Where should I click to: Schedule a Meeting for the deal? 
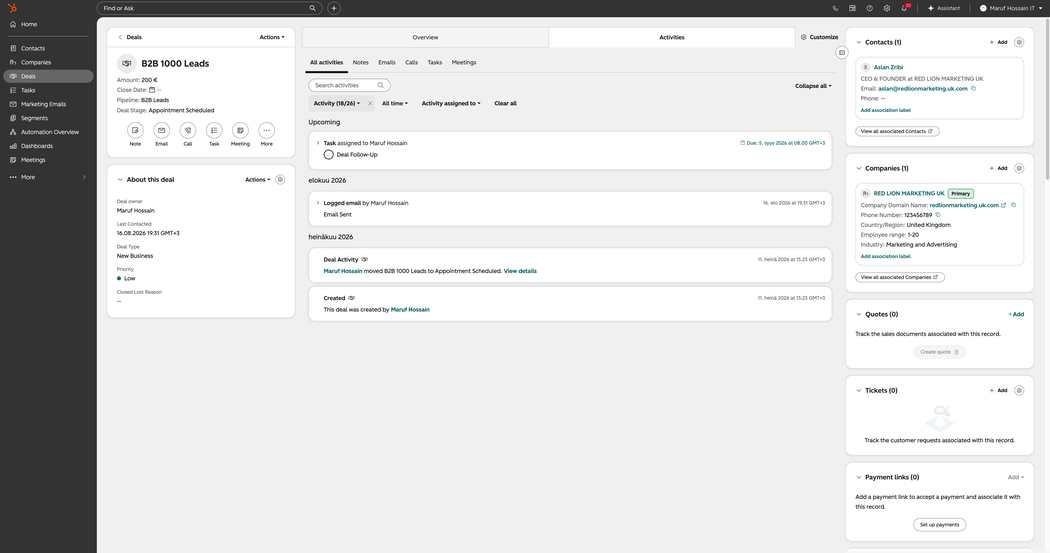point(240,131)
